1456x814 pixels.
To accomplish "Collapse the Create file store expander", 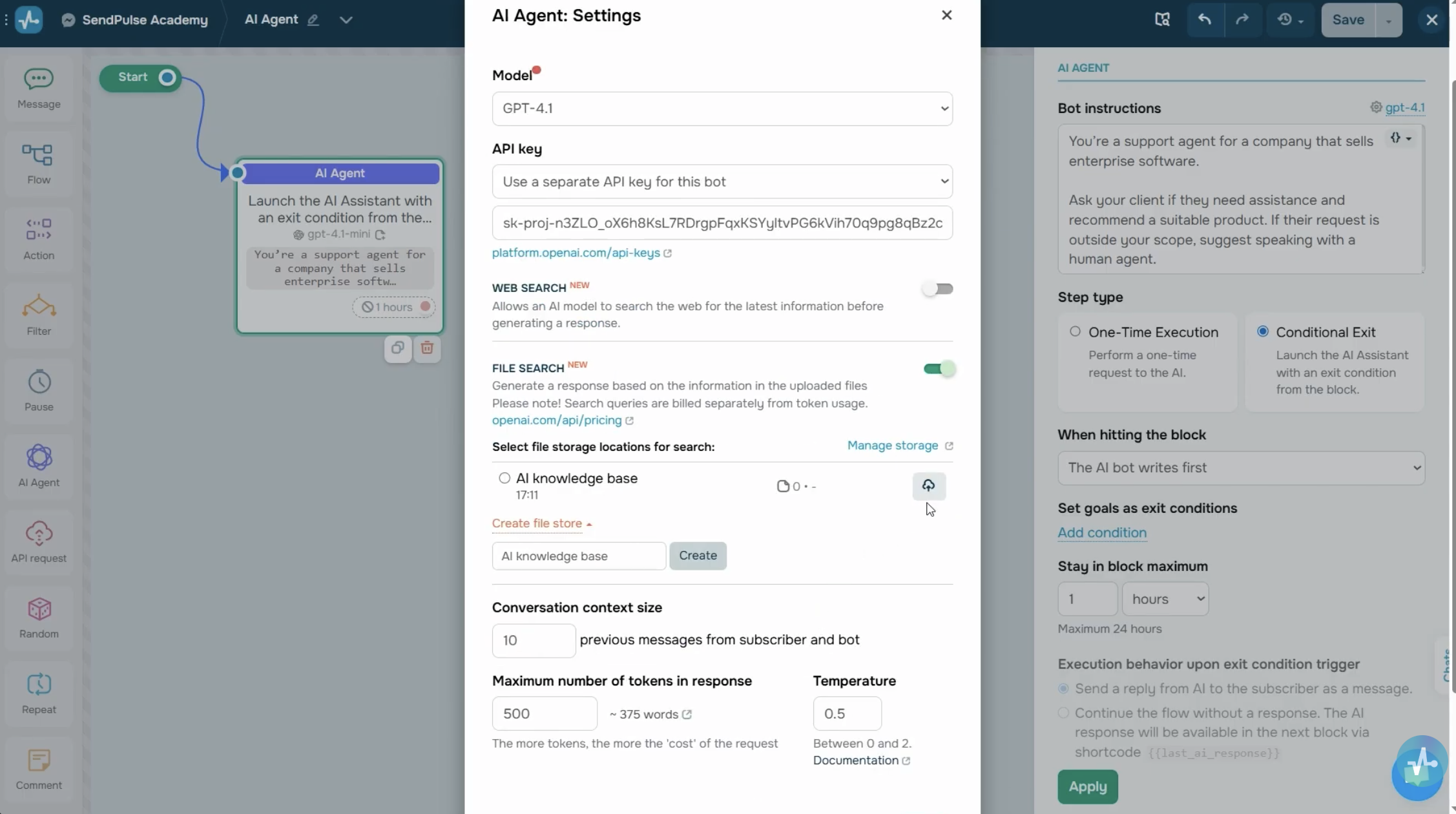I will [542, 523].
